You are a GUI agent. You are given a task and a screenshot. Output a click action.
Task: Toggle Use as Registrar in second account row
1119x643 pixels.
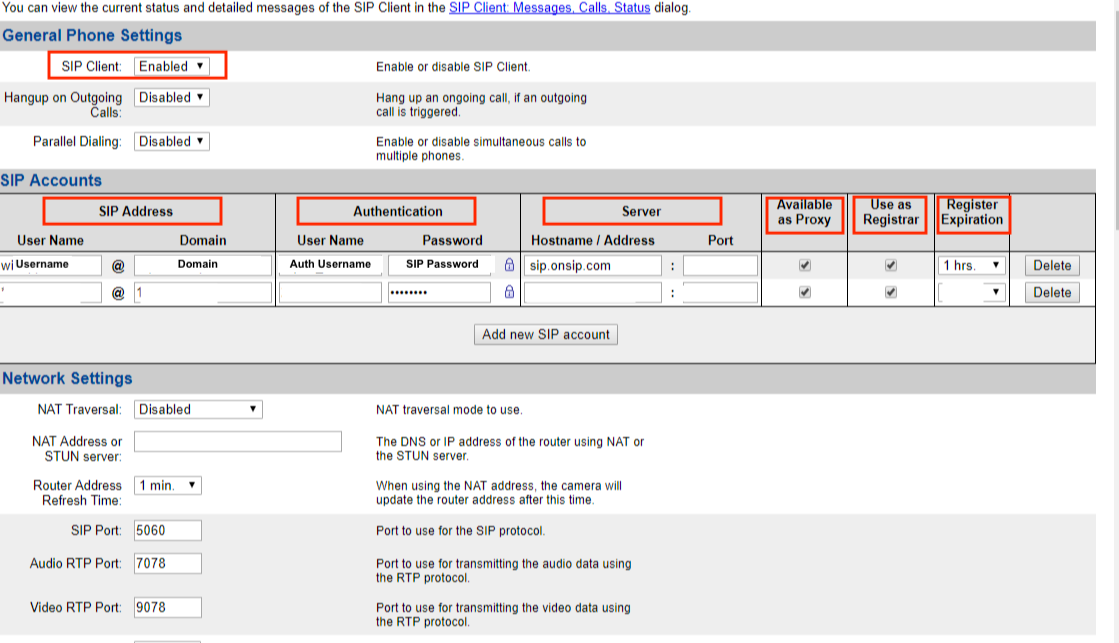pyautogui.click(x=891, y=292)
